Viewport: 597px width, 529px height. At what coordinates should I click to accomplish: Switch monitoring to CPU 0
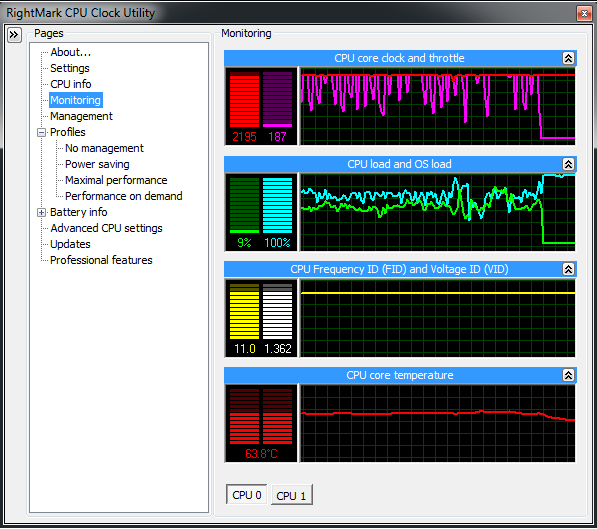[x=247, y=495]
